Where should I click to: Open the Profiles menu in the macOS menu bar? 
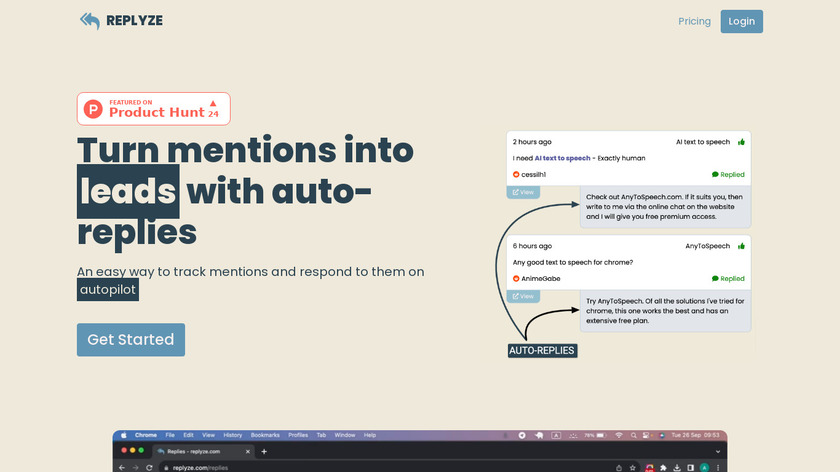(298, 435)
